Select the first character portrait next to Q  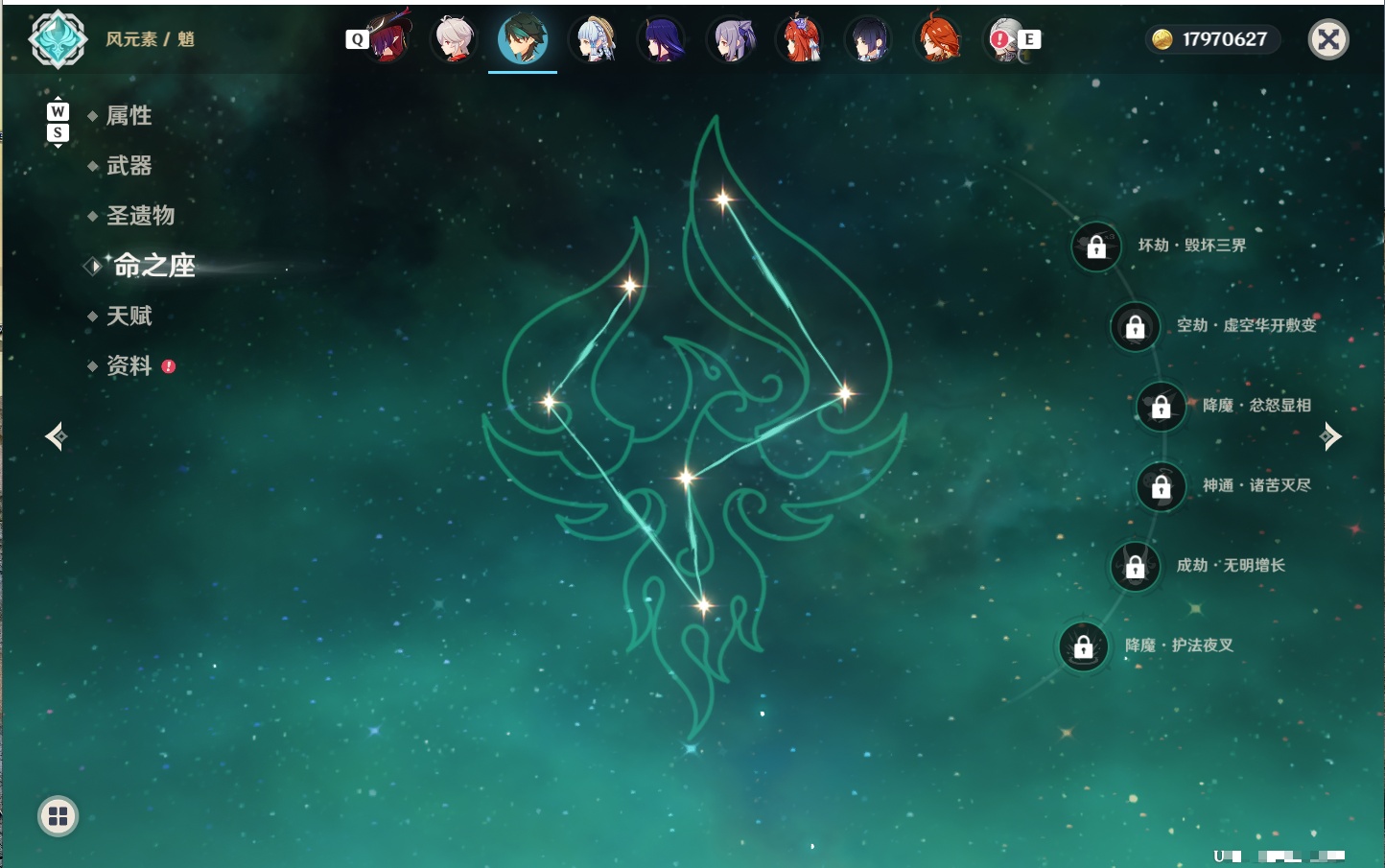click(387, 39)
